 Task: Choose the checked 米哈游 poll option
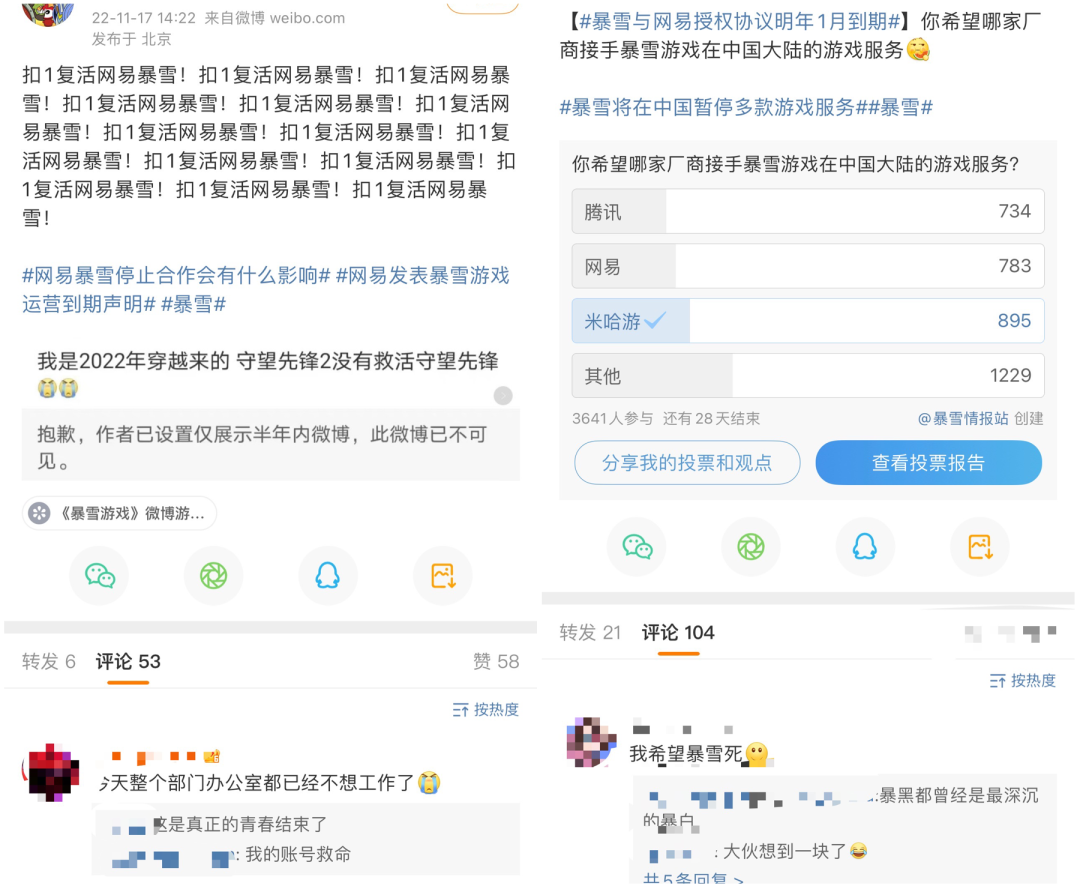coord(808,321)
